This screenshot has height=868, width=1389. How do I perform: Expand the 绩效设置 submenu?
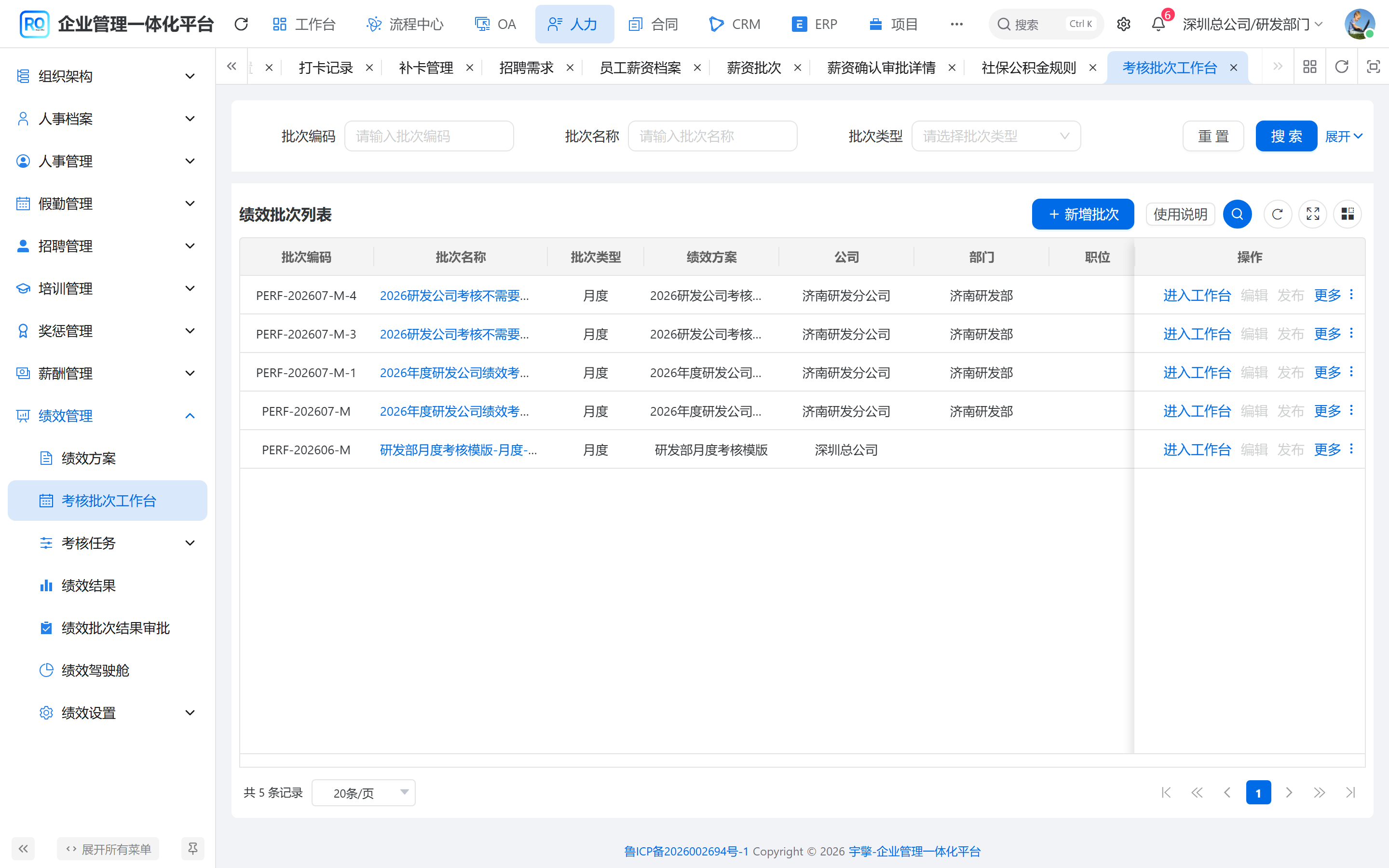108,713
